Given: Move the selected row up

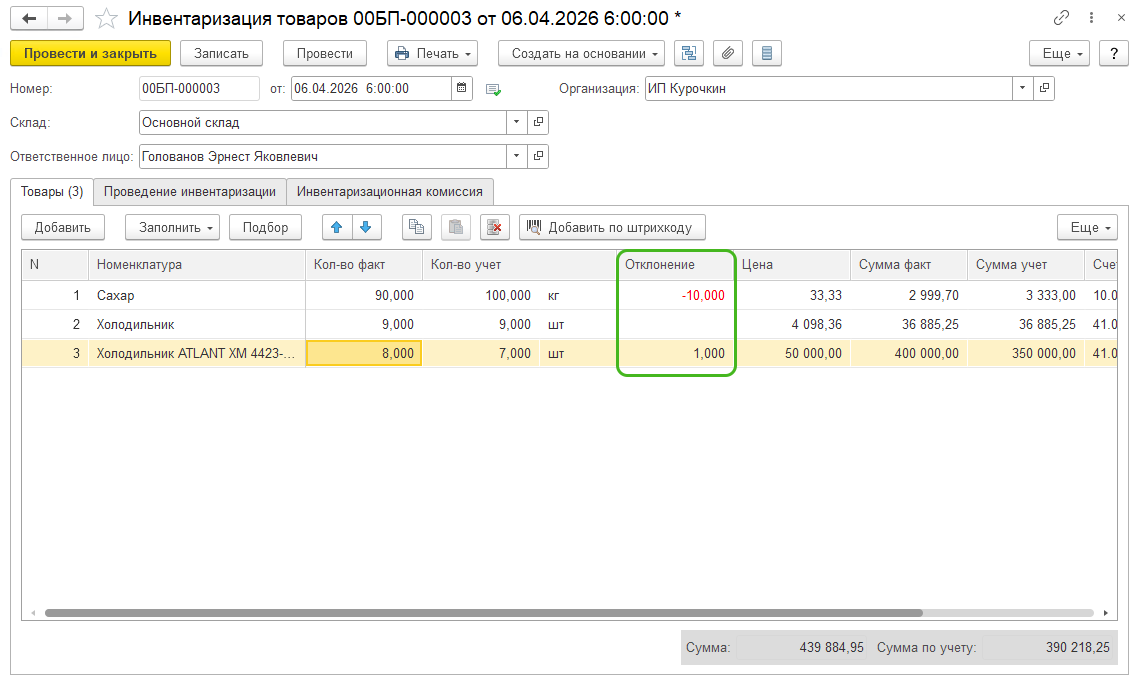Looking at the screenshot, I should tap(337, 227).
